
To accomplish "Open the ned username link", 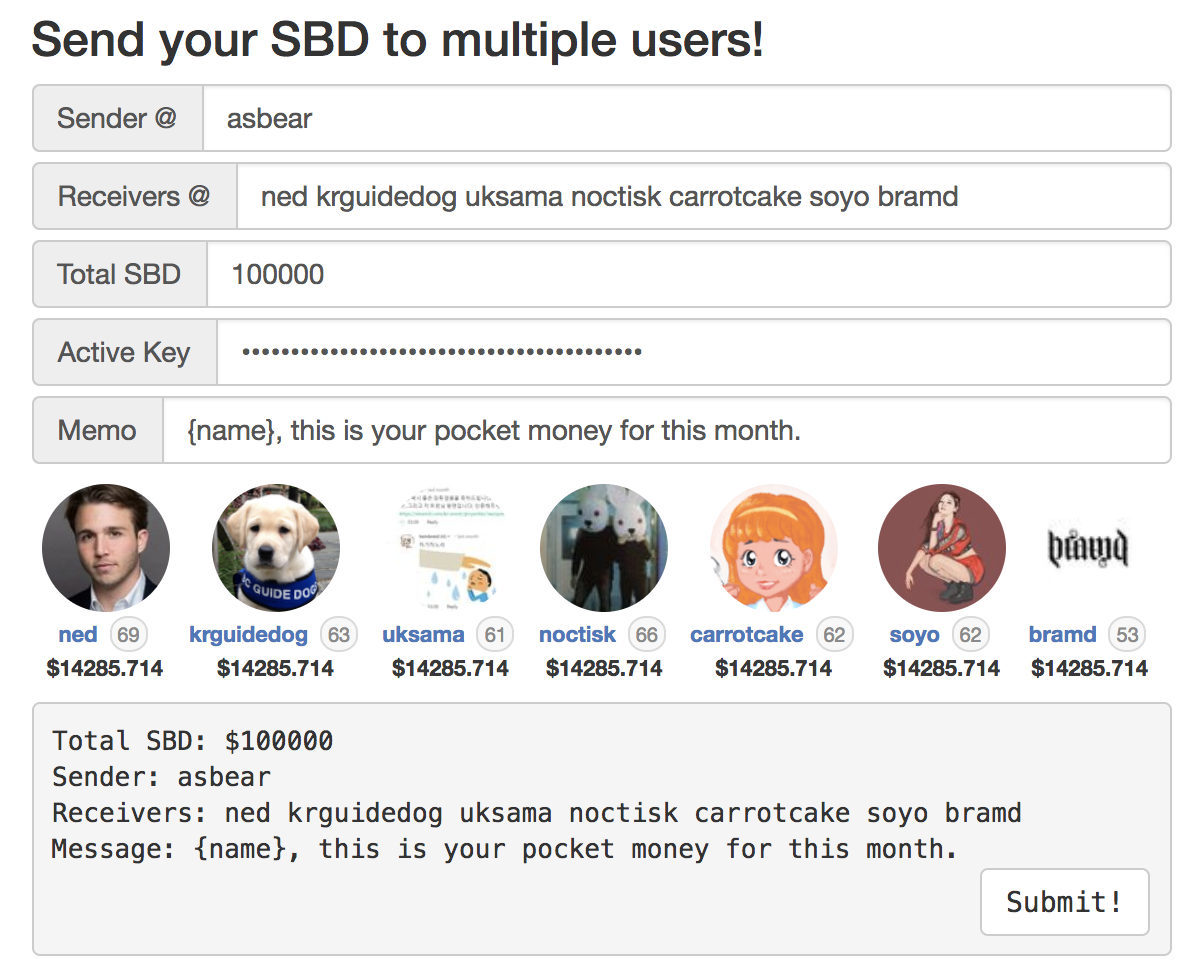I will [x=78, y=635].
